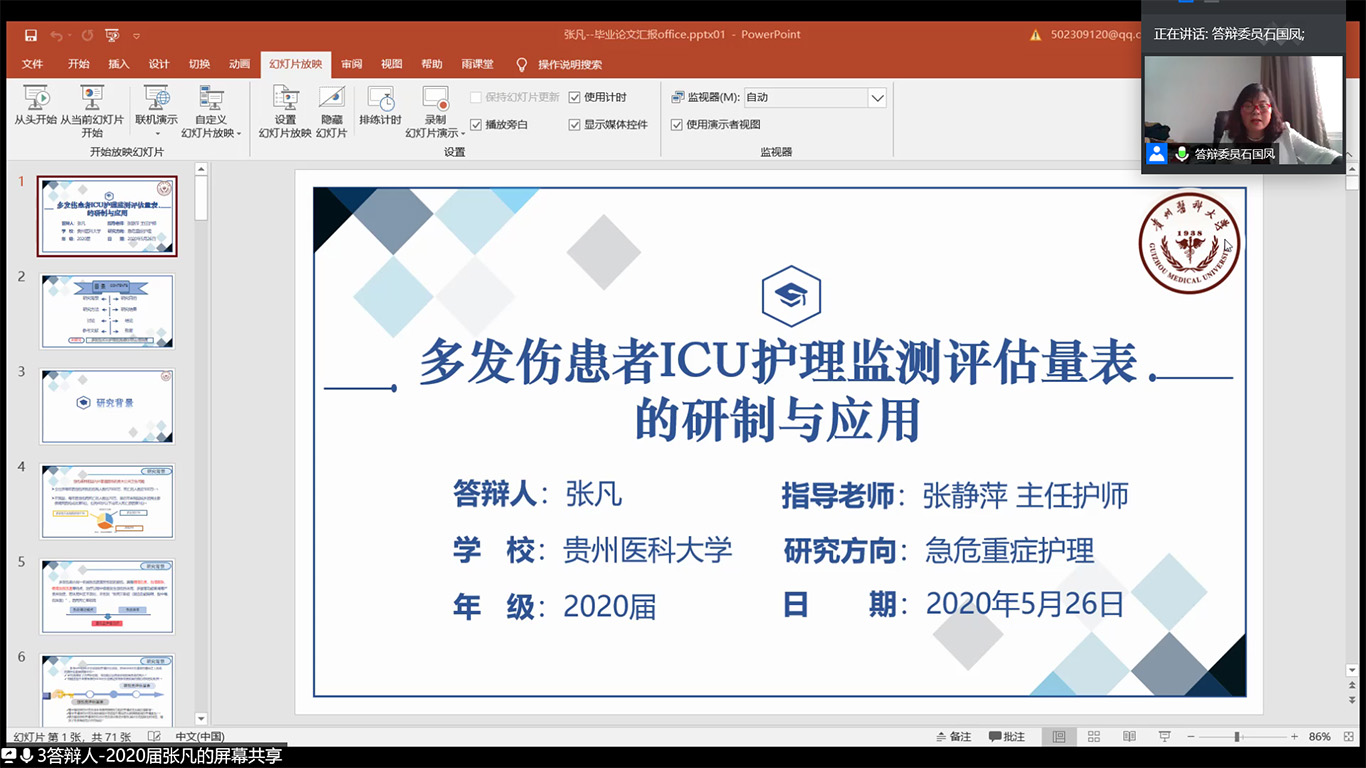Screen dimensions: 1366x768
Task: Switch to the Review (审阅) ribbon tab
Action: click(x=351, y=64)
